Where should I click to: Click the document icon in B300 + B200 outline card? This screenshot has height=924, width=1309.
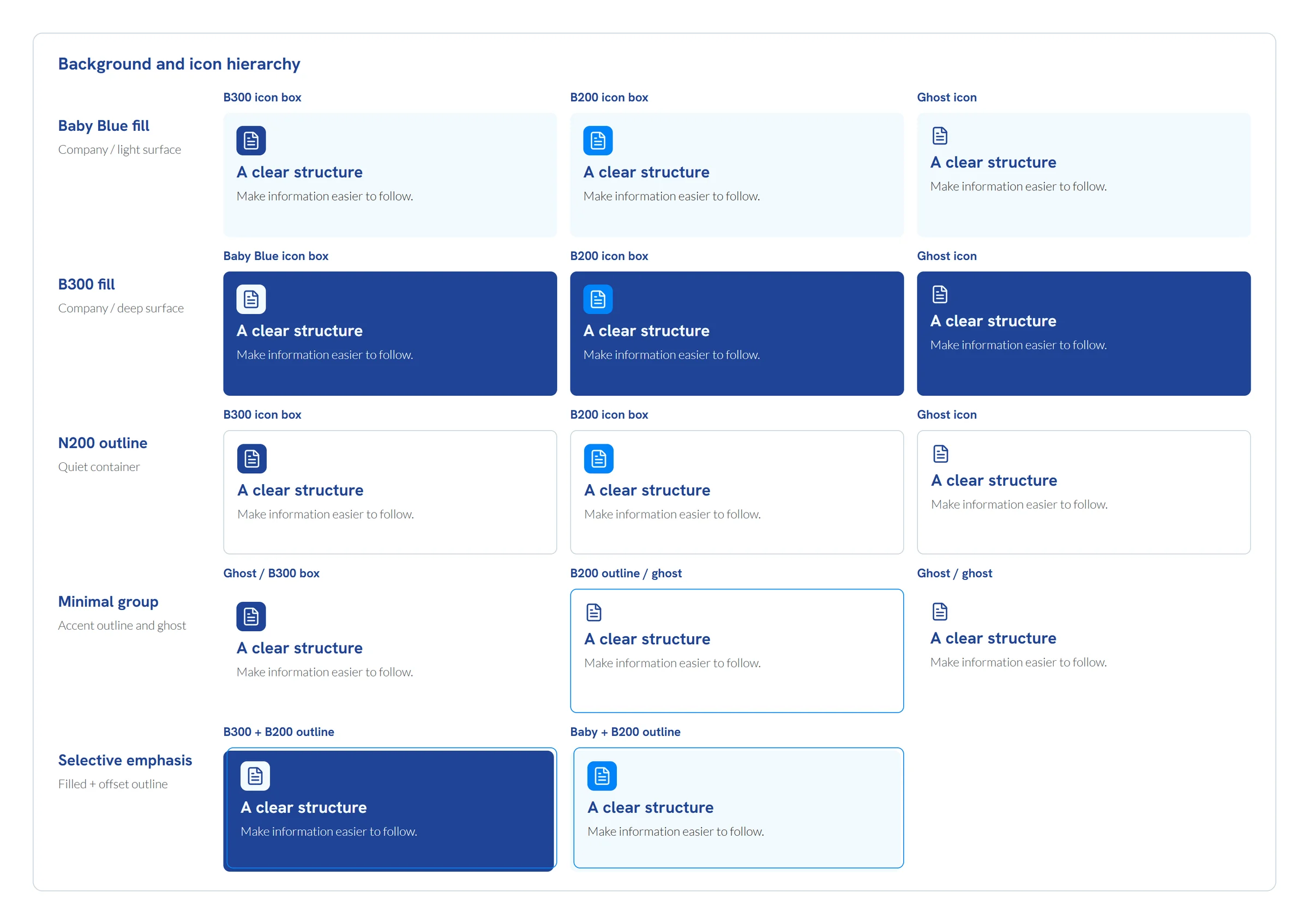click(255, 776)
